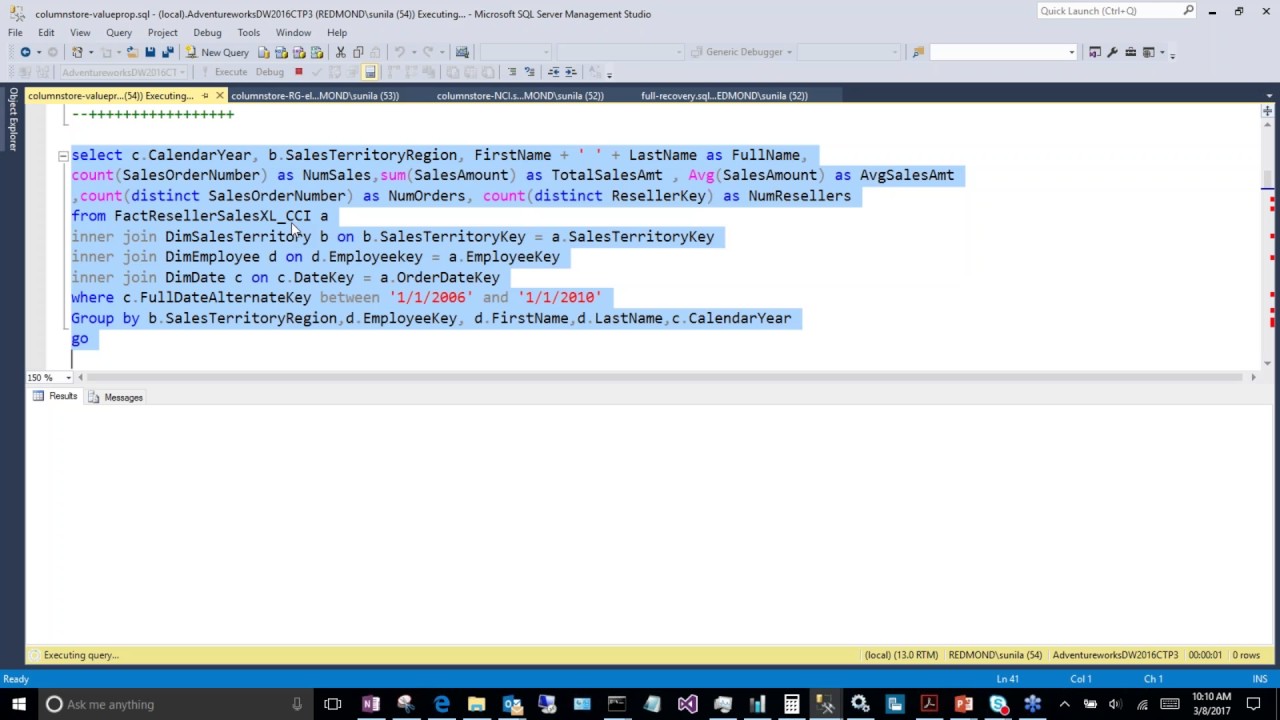Click the Properties wrench icon
1280x720 pixels.
tap(1113, 52)
